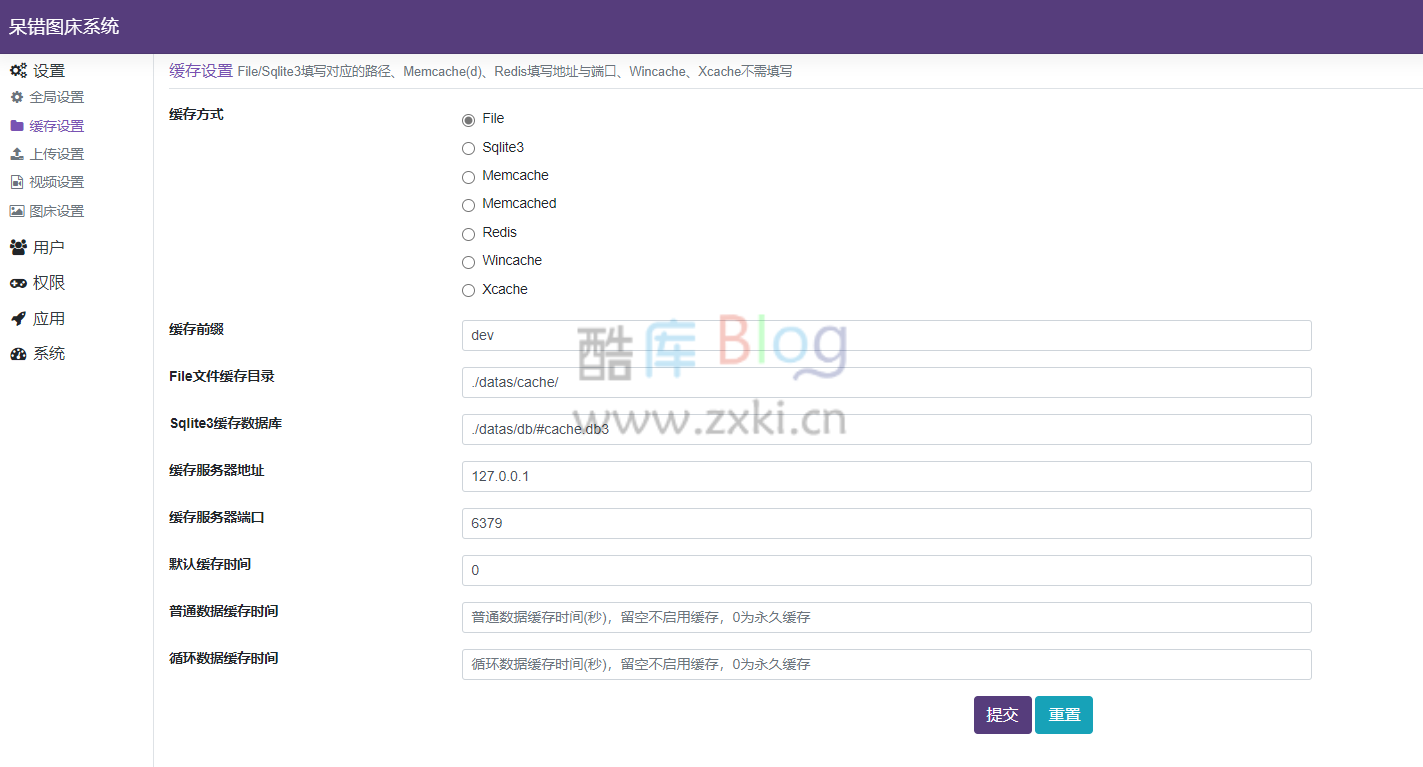The image size is (1423, 767).
Task: Open 用户 via the users icon
Action: pyautogui.click(x=17, y=246)
